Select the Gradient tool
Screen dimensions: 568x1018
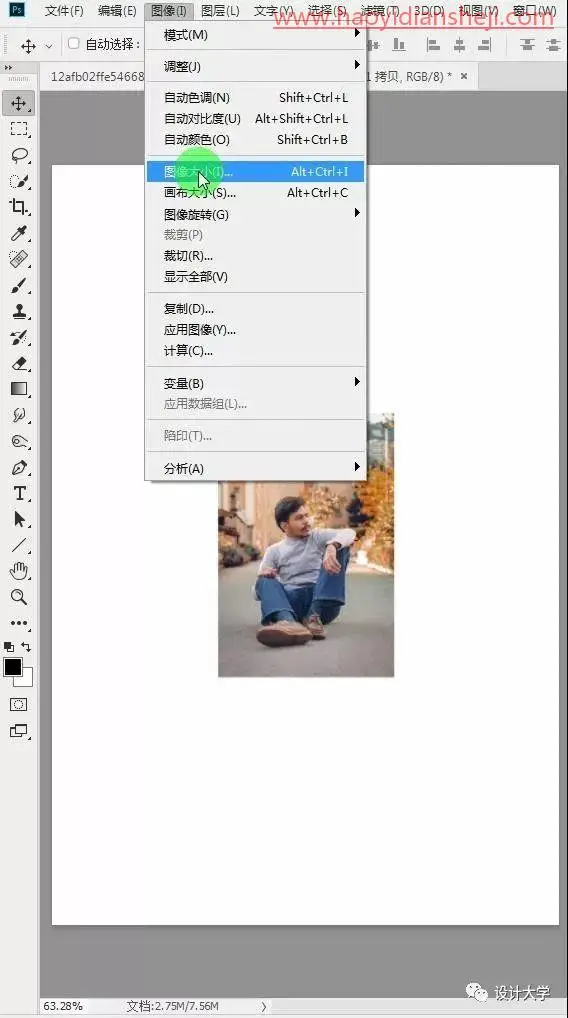click(18, 389)
